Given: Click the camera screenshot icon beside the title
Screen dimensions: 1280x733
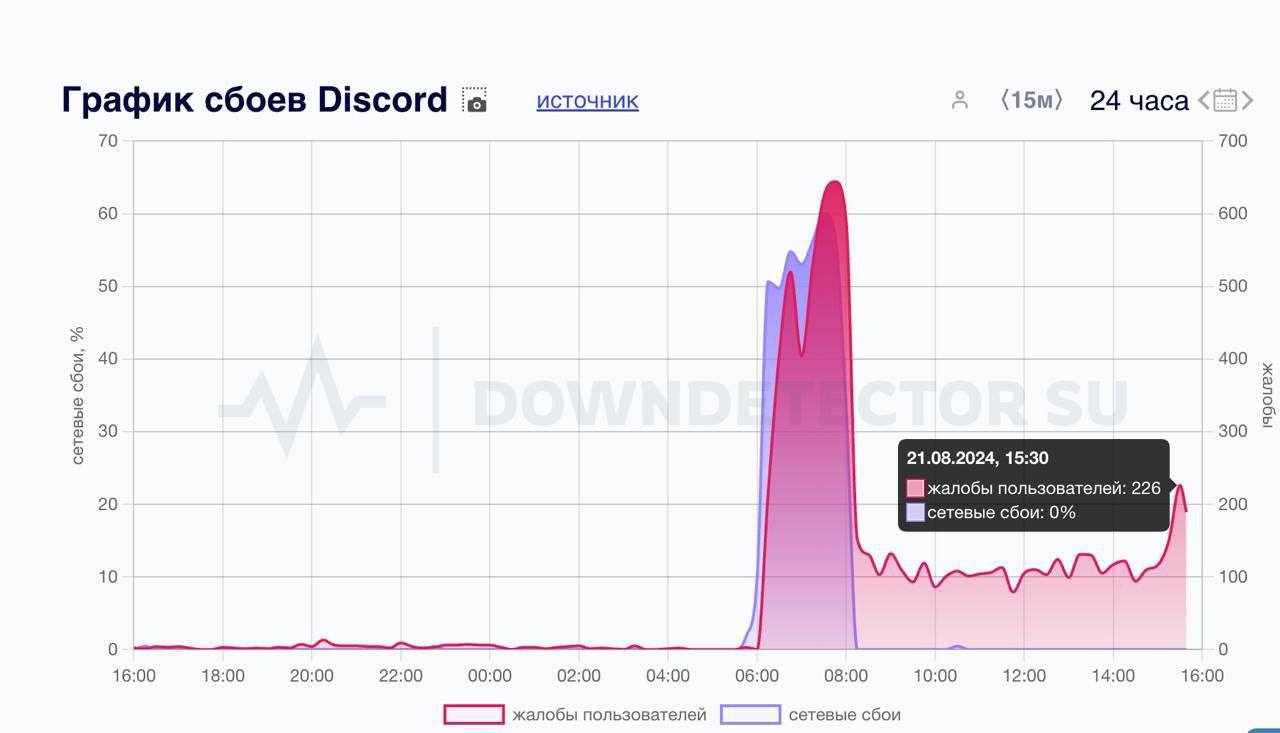Looking at the screenshot, I should [476, 100].
